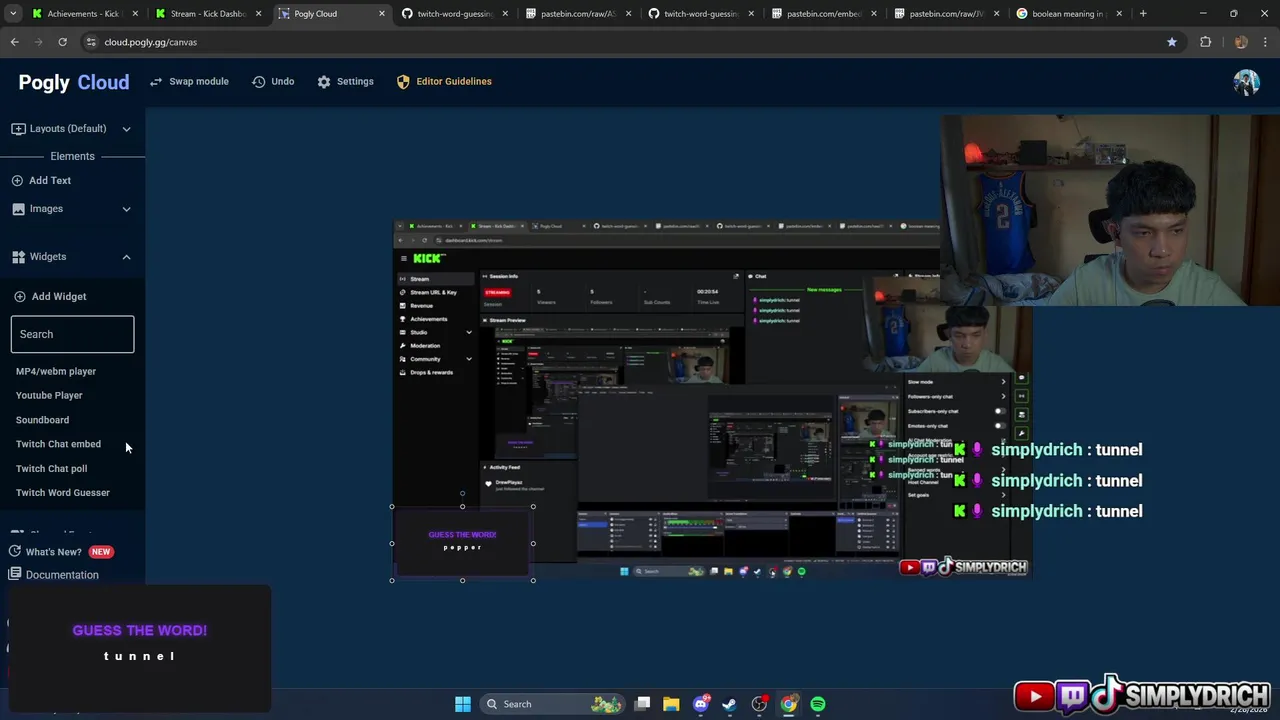
Task: Bookmark this page with the star icon
Action: 1171,42
